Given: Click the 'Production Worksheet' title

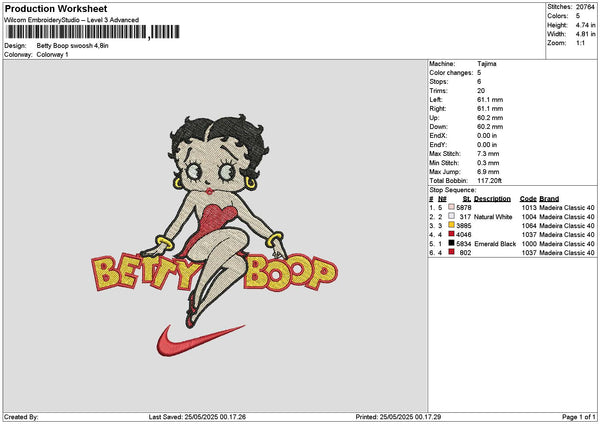Looking at the screenshot, I should [56, 9].
